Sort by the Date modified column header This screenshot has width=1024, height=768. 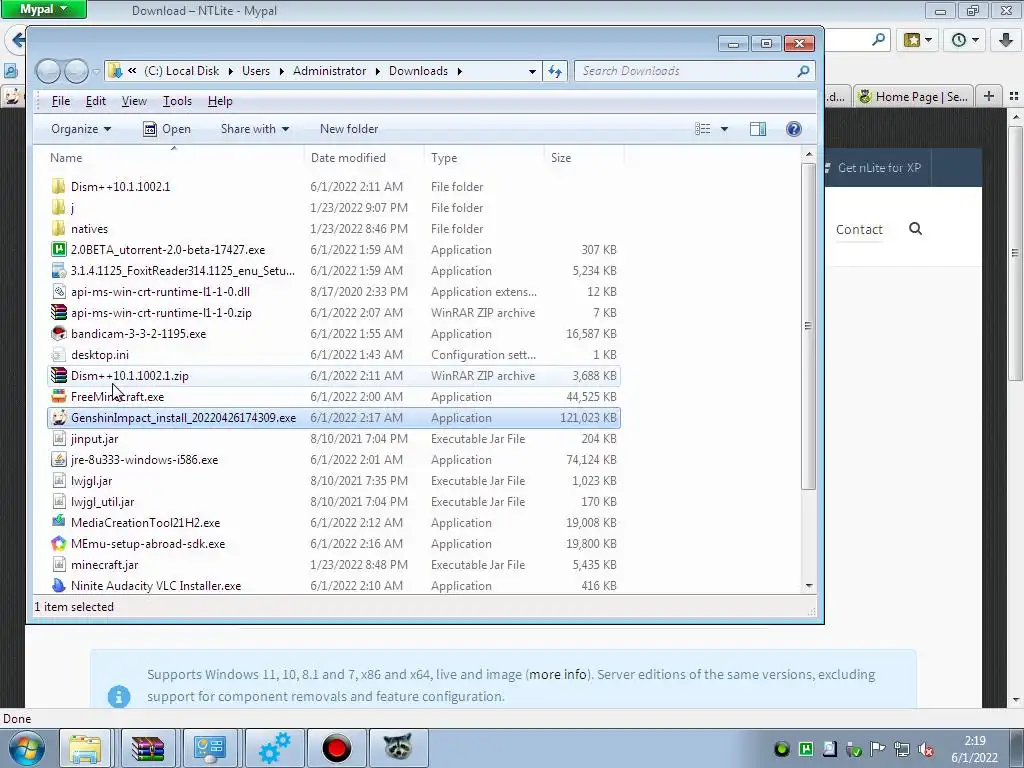pyautogui.click(x=348, y=158)
